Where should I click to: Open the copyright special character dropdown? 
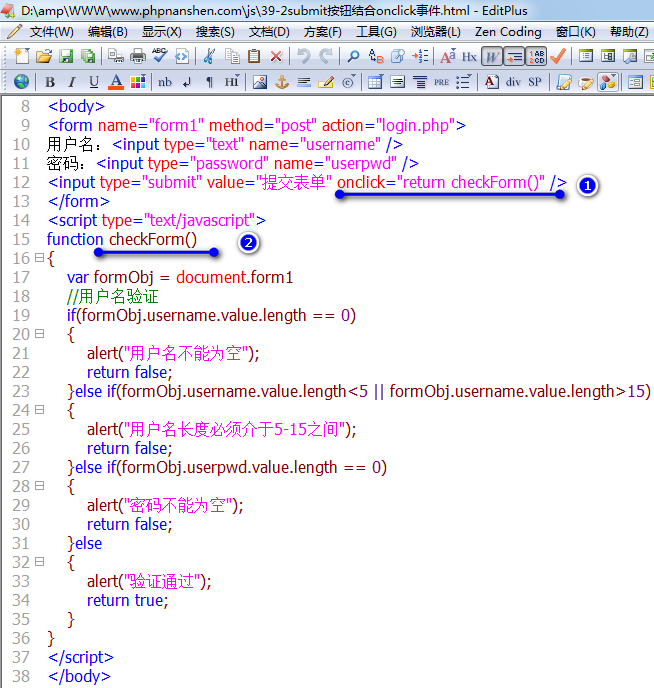[348, 82]
